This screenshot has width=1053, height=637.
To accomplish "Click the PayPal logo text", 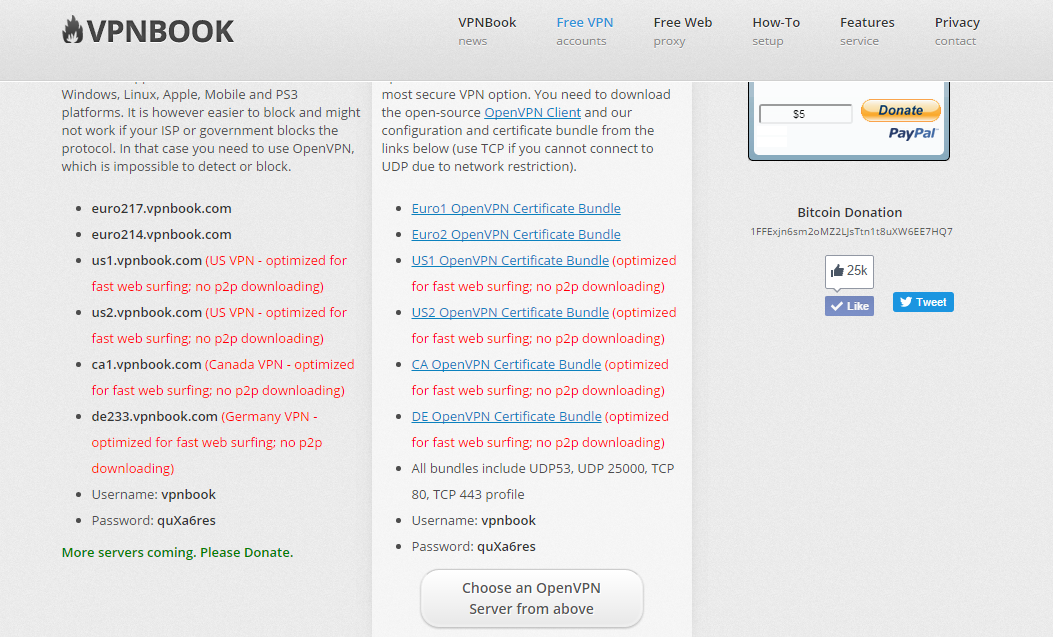I will [x=913, y=133].
